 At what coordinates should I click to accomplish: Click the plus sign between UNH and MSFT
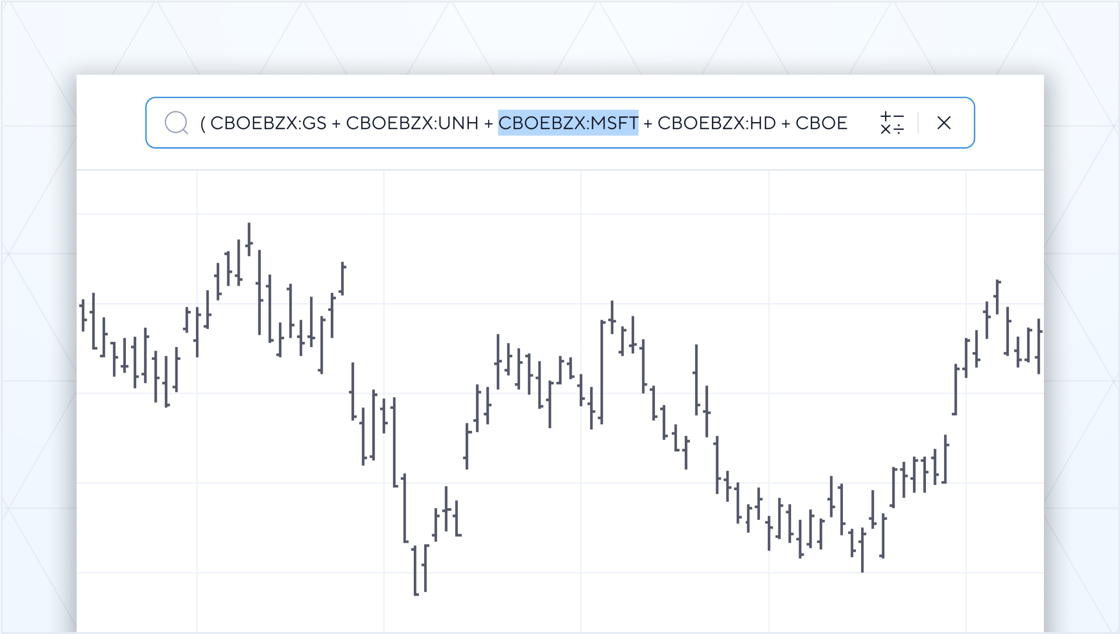pos(488,123)
